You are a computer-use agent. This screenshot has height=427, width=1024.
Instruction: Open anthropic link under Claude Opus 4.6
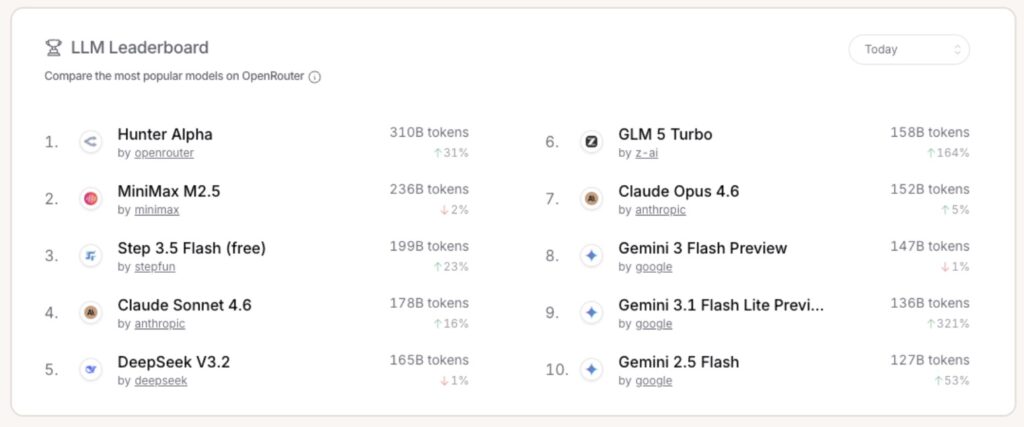pyautogui.click(x=660, y=211)
